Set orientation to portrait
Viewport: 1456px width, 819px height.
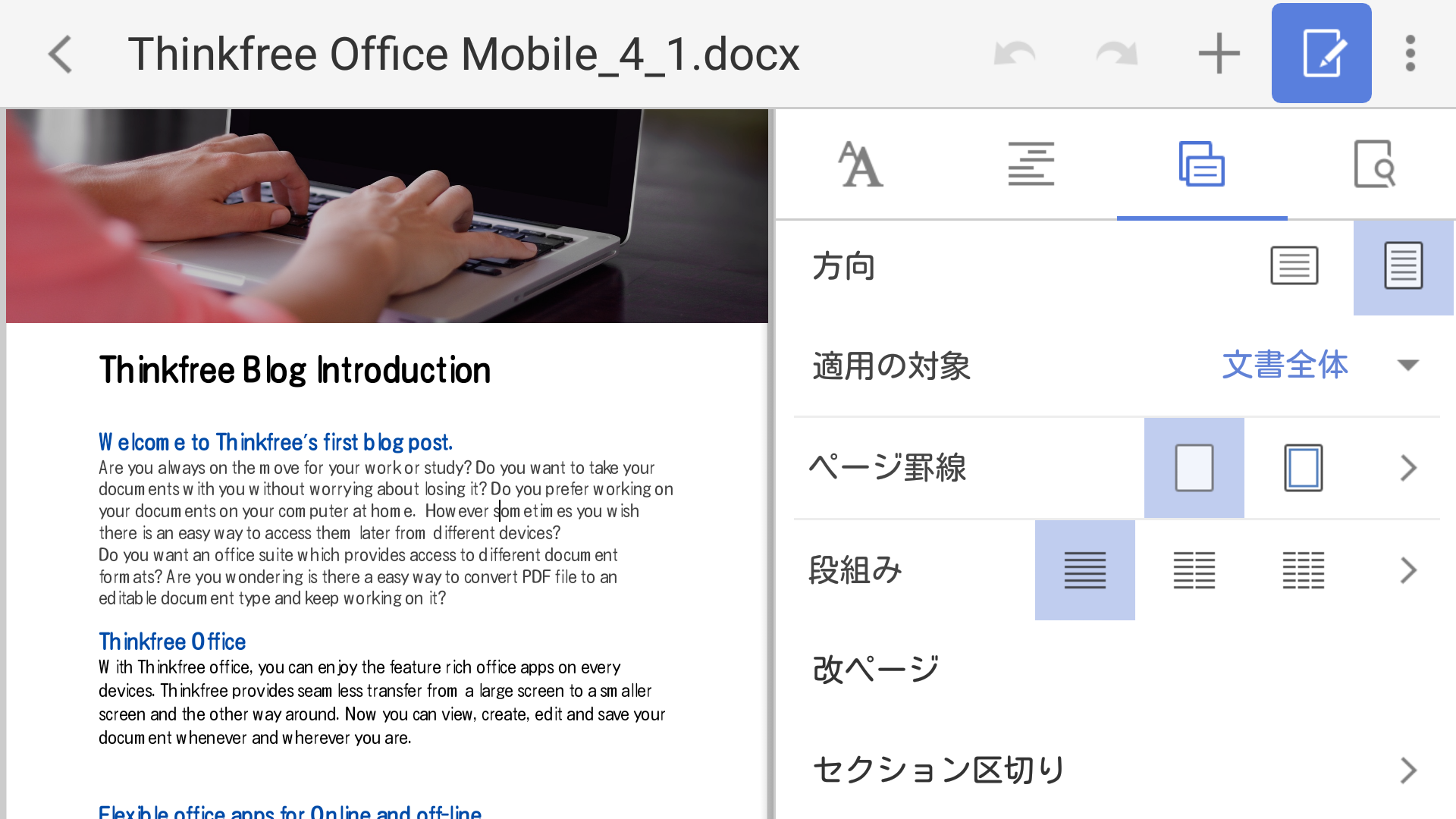pyautogui.click(x=1404, y=266)
